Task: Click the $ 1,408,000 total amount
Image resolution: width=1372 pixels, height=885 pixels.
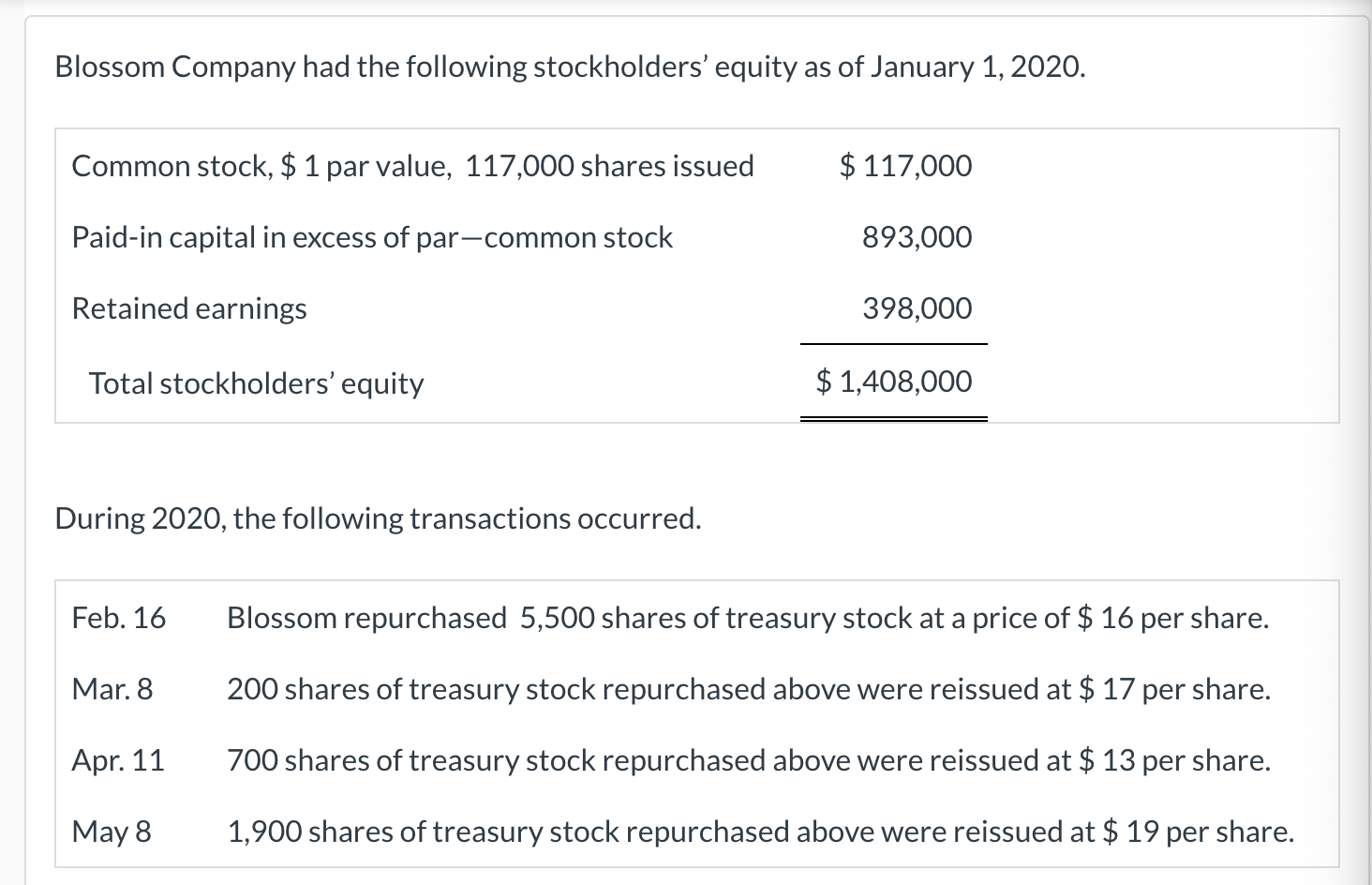Action: 894,382
